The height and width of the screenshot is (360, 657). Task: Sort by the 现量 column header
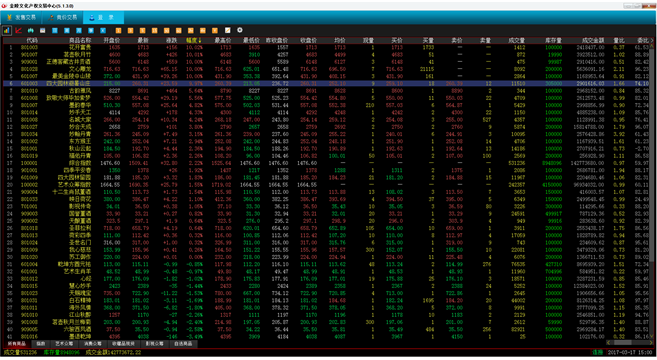pyautogui.click(x=368, y=41)
